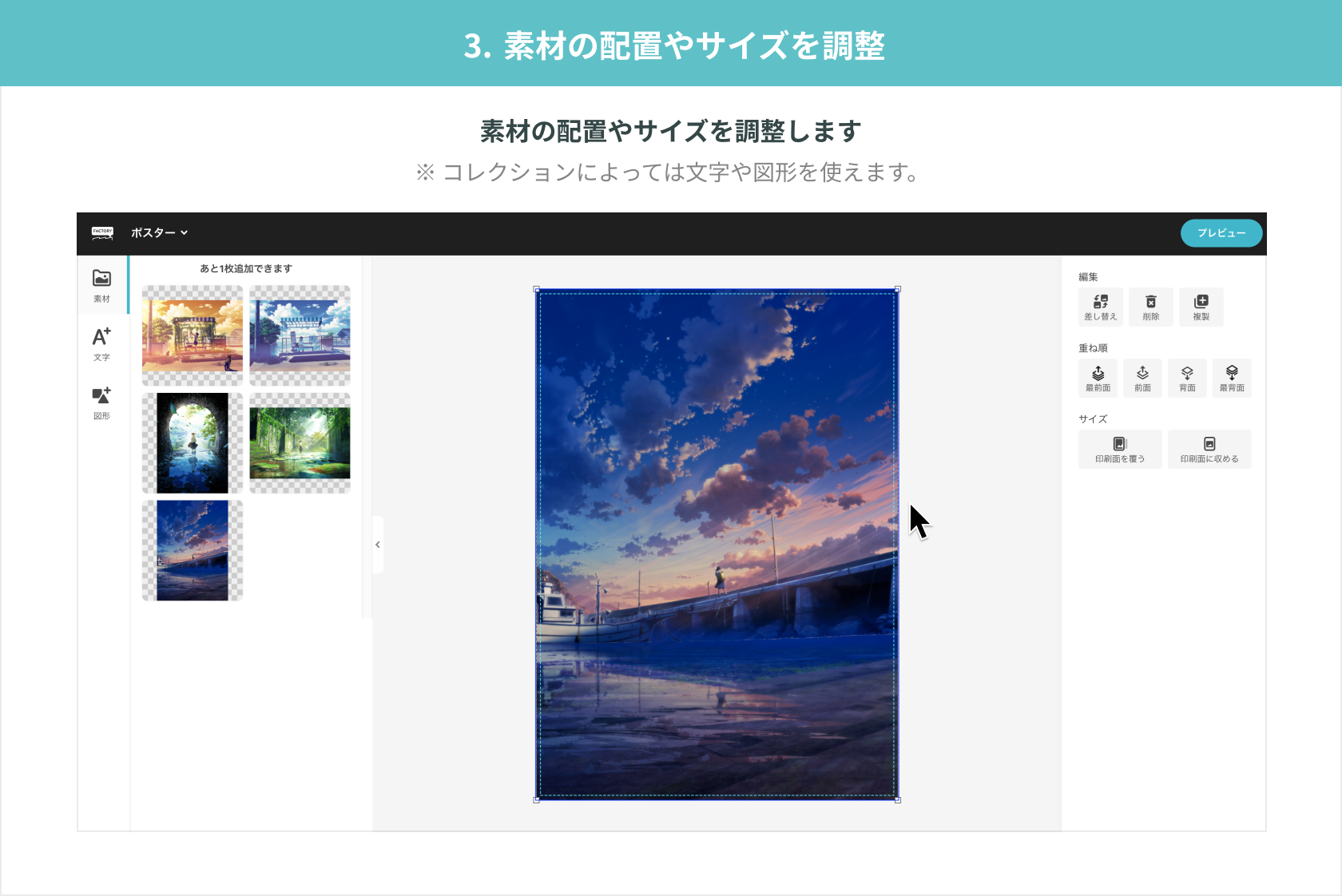Viewport: 1342px width, 896px height.
Task: Click the FACTORY logo icon
Action: 102,233
